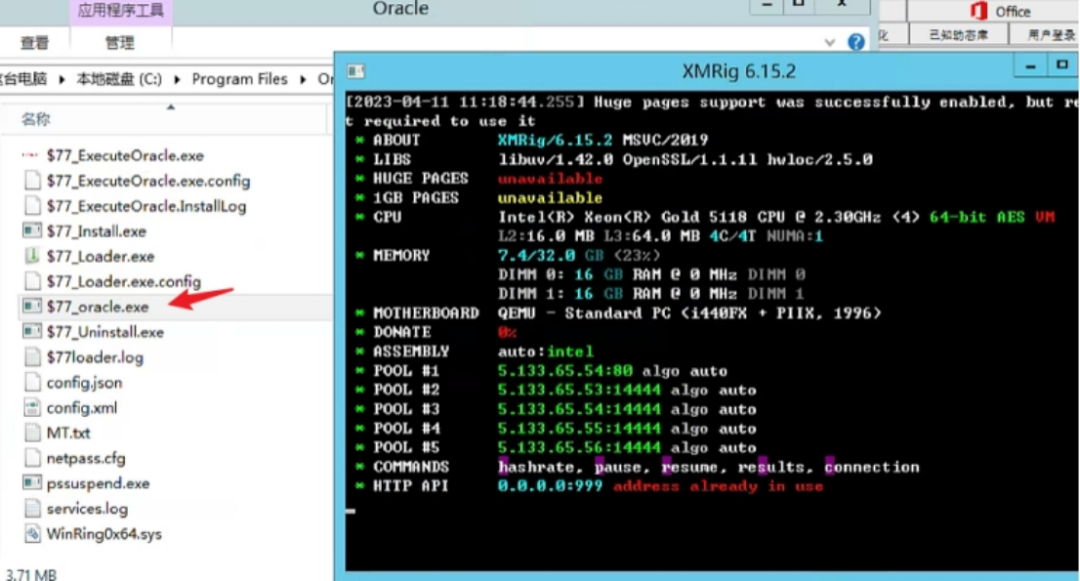The width and height of the screenshot is (1080, 581).
Task: Maximize the XMRig 6.15.2 window
Action: 1062,65
